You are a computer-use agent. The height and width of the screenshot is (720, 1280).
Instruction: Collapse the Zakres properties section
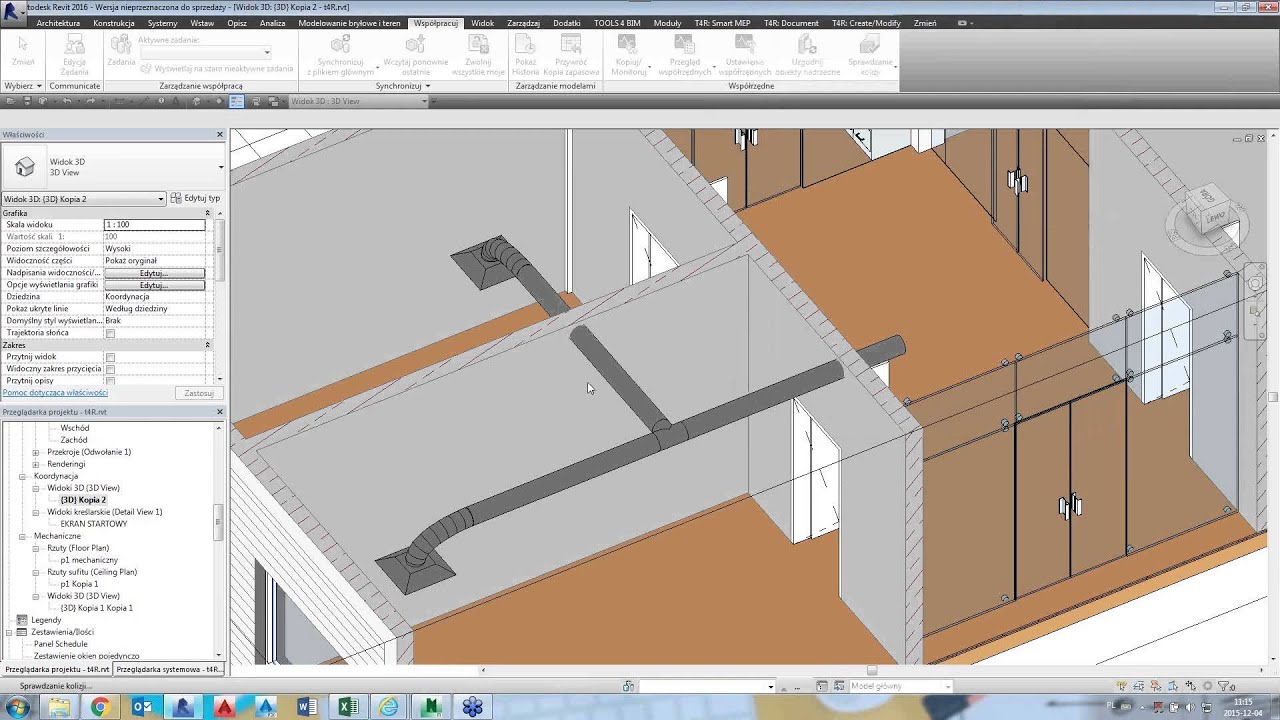click(208, 345)
